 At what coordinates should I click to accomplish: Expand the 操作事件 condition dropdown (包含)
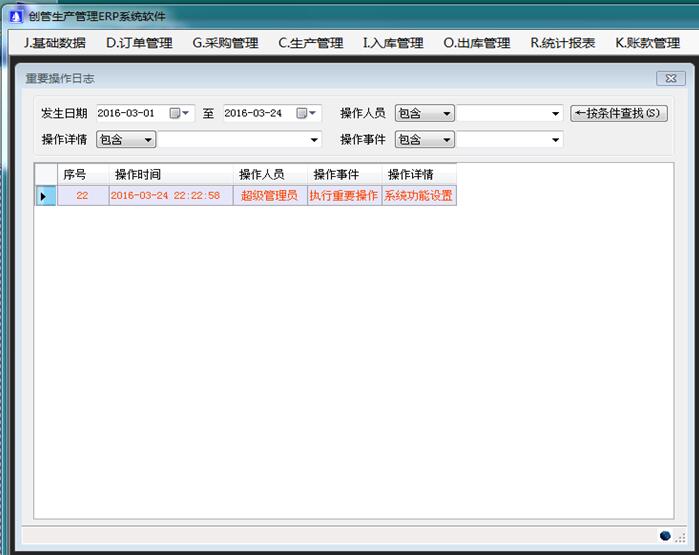coord(446,140)
